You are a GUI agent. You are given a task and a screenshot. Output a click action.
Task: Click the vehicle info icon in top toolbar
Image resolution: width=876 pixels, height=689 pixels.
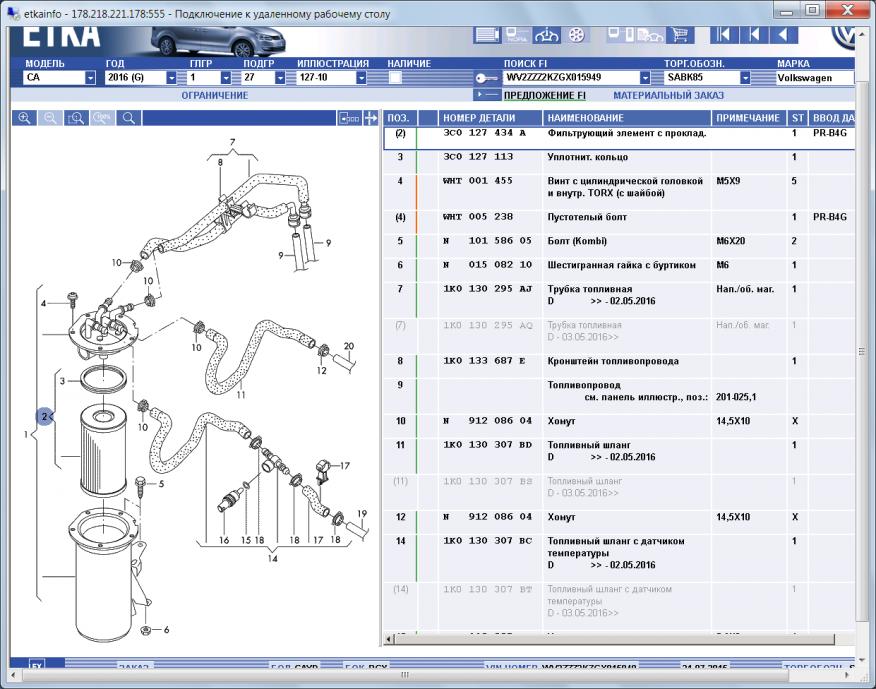[x=547, y=35]
